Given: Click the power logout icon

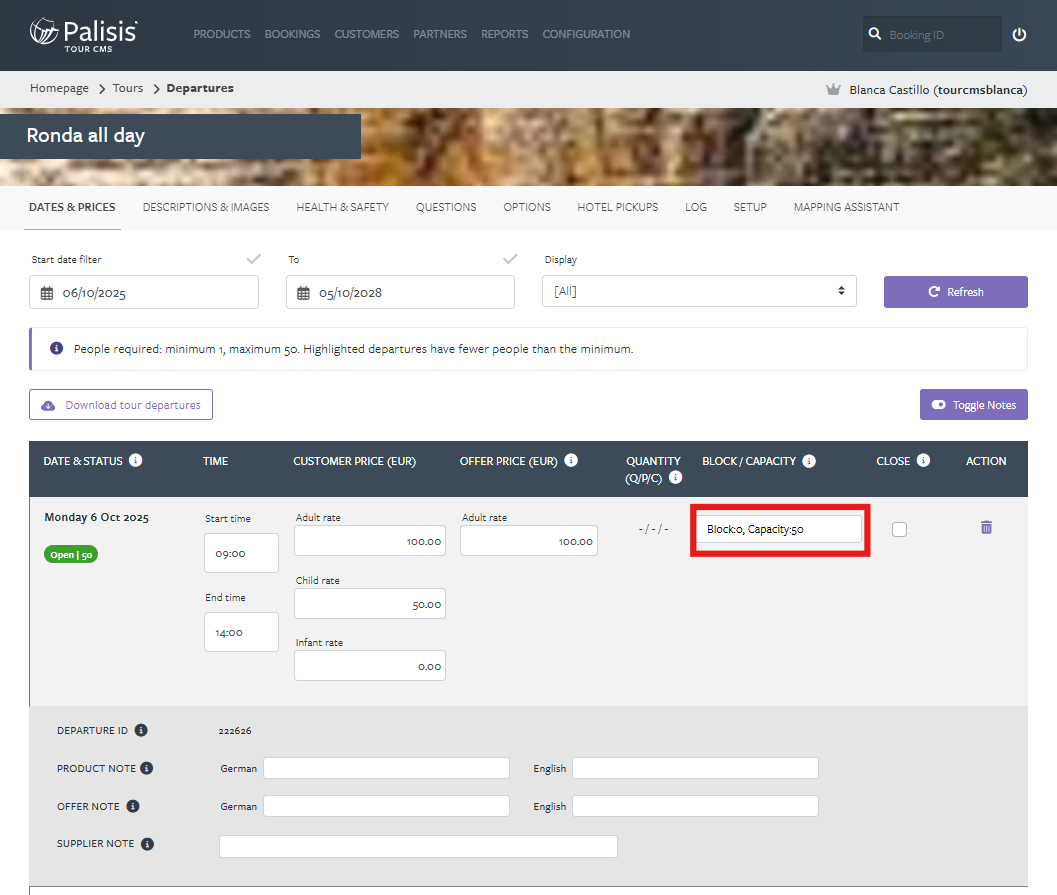Looking at the screenshot, I should coord(1019,34).
